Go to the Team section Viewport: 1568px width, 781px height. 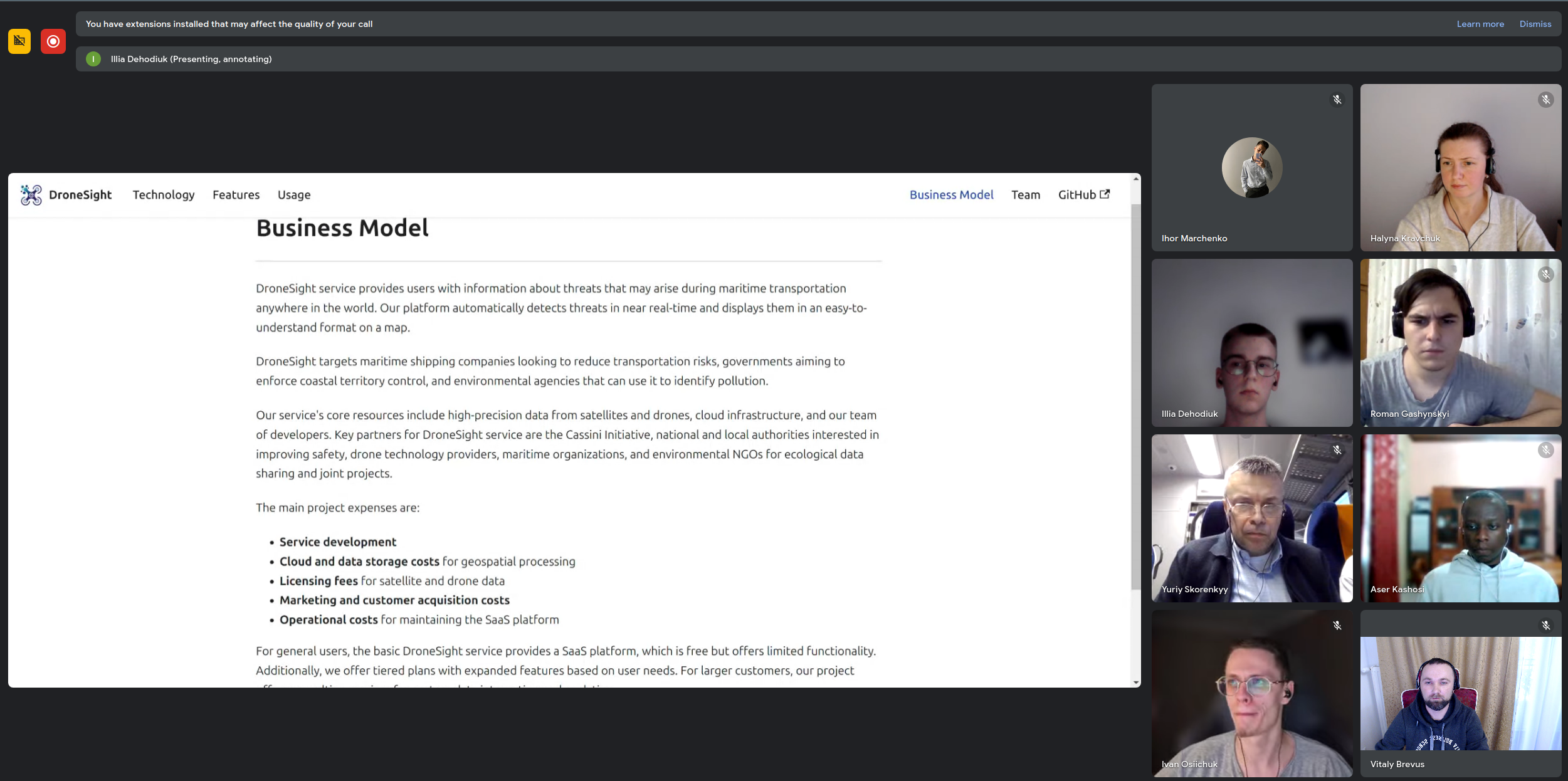[x=1025, y=195]
